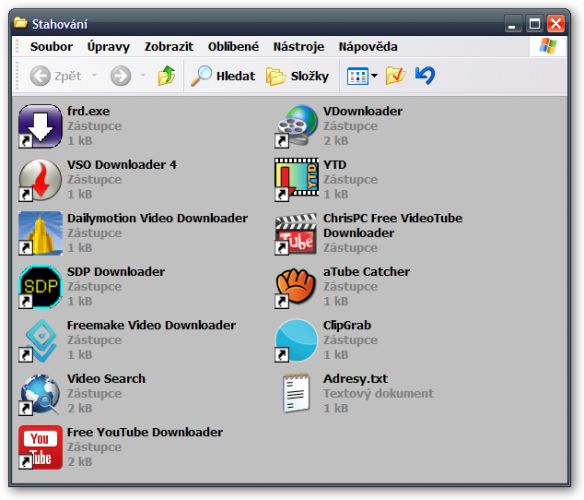The image size is (584, 500).
Task: Click the YTD label text
Action: point(335,165)
